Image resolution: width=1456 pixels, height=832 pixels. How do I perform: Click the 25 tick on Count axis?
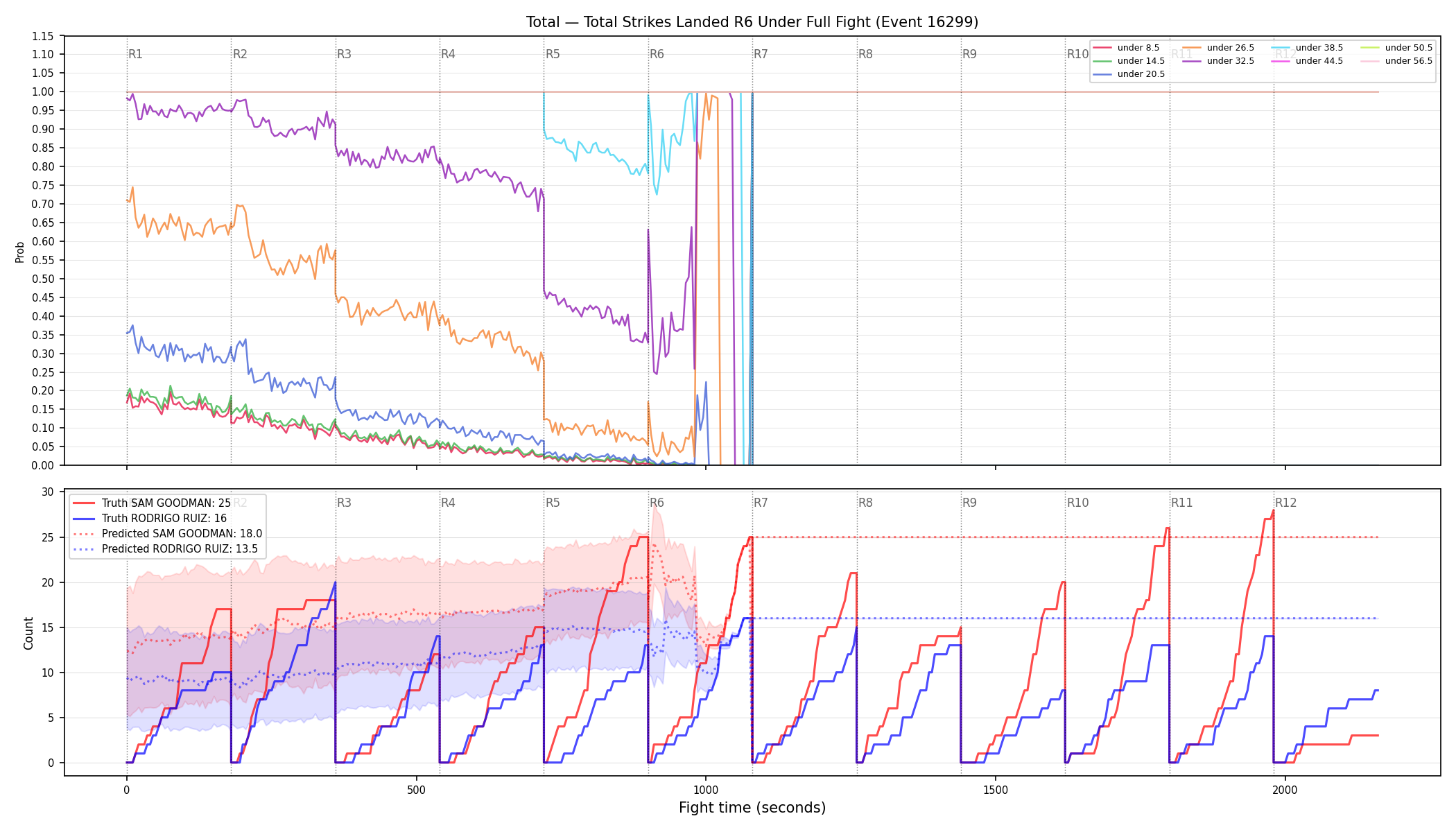48,537
